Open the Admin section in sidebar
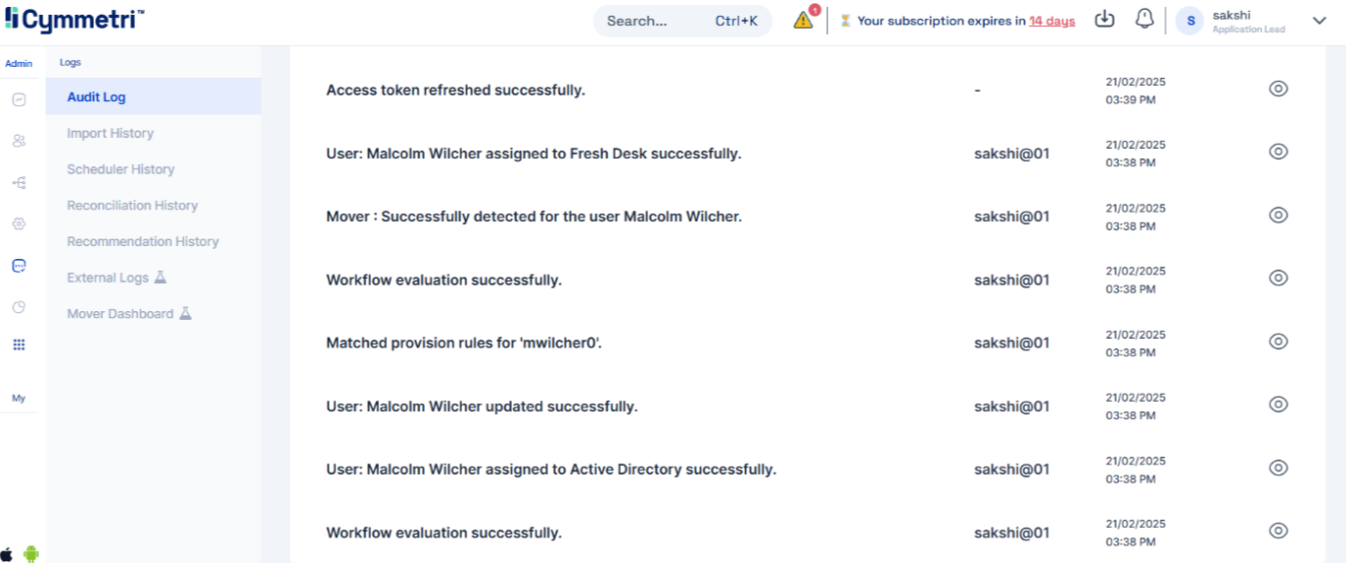 18,64
